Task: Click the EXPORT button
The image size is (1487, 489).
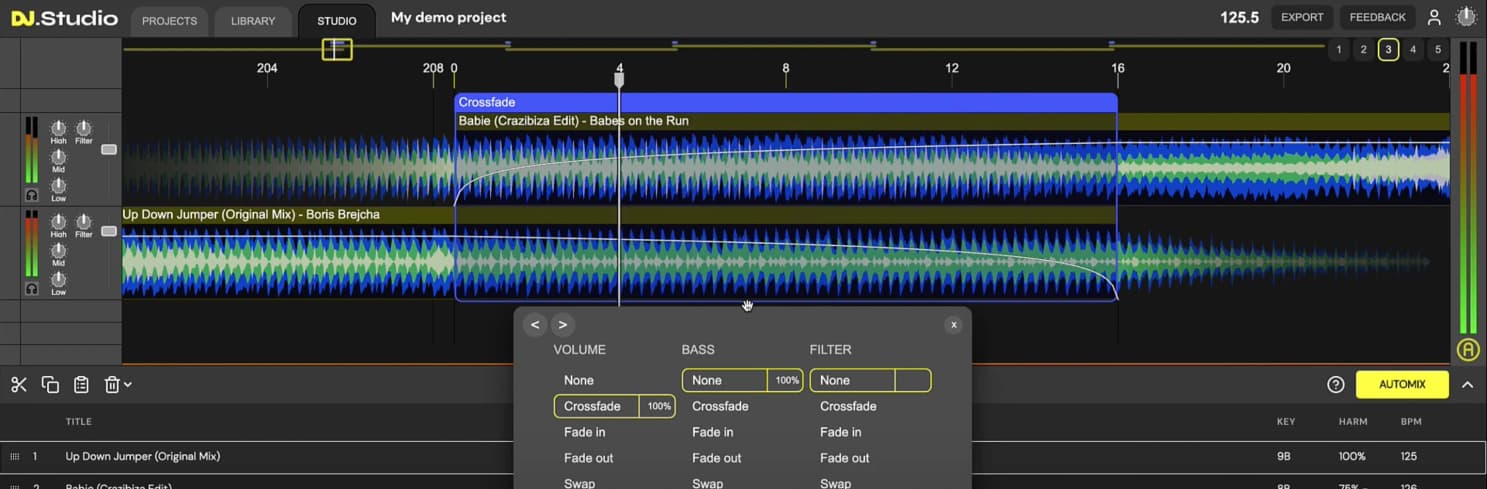Action: point(1302,17)
